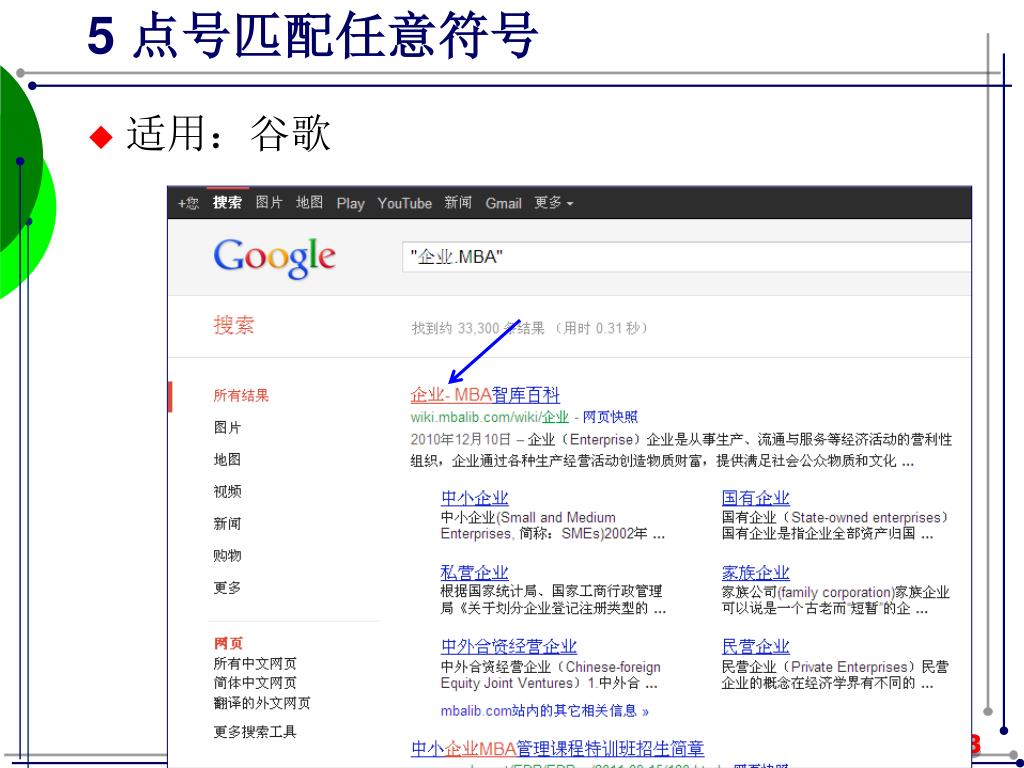Open the 家族企业 sitelink
Viewport: 1024px width, 768px height.
(x=756, y=573)
